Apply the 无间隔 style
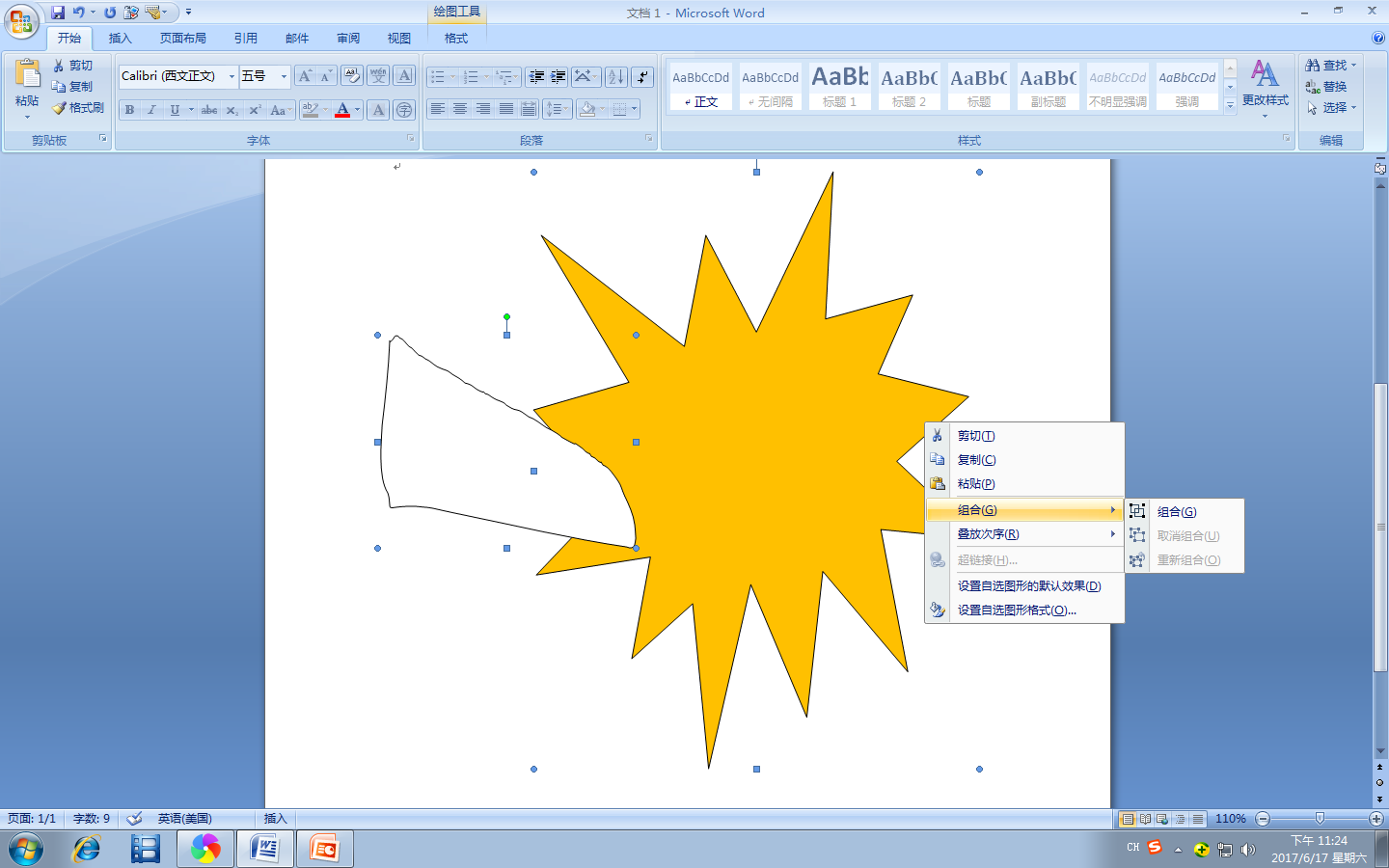Image resolution: width=1389 pixels, height=868 pixels. coord(771,87)
